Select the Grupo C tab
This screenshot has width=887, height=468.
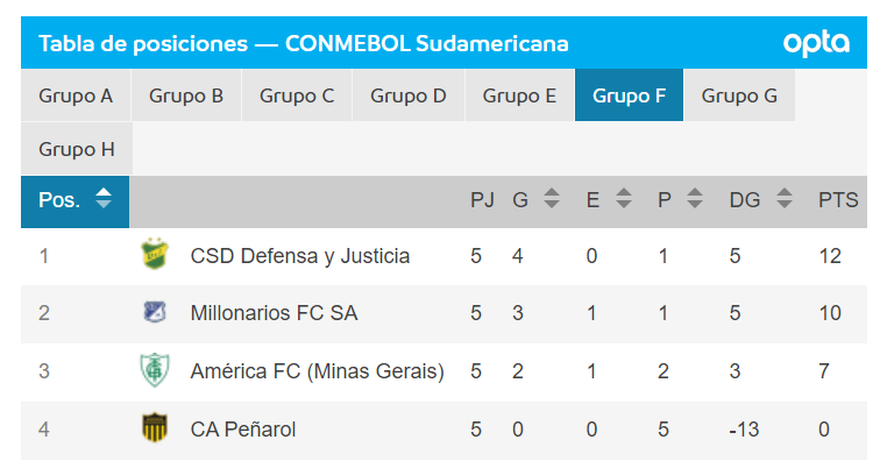297,96
